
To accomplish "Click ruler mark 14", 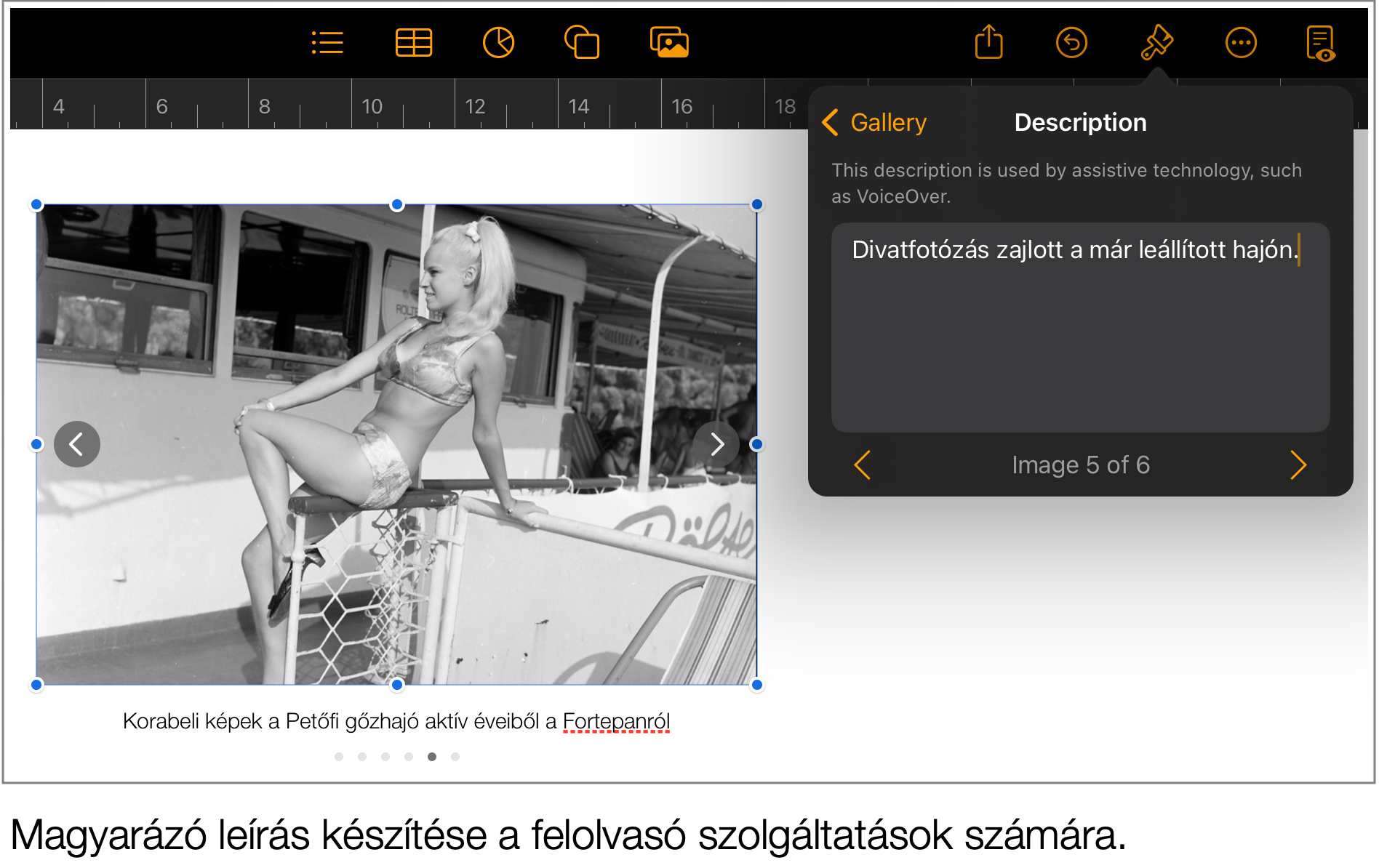I will tap(578, 106).
